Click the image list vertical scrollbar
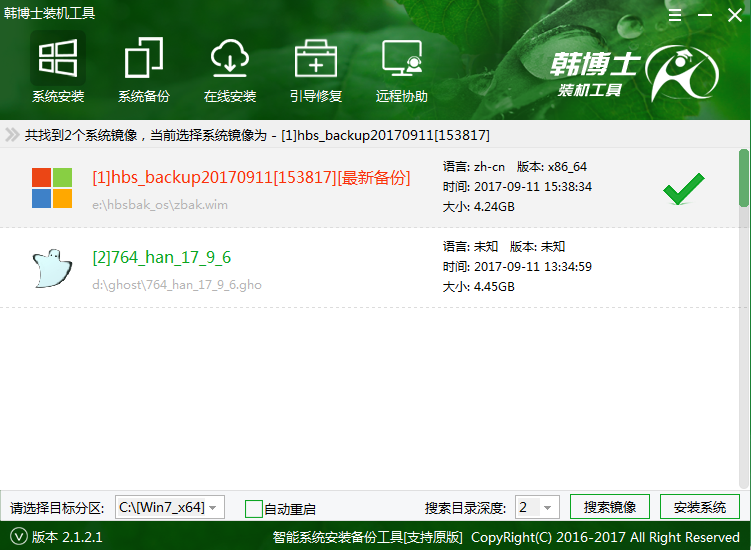Screen dimensions: 751x550 coord(743,178)
